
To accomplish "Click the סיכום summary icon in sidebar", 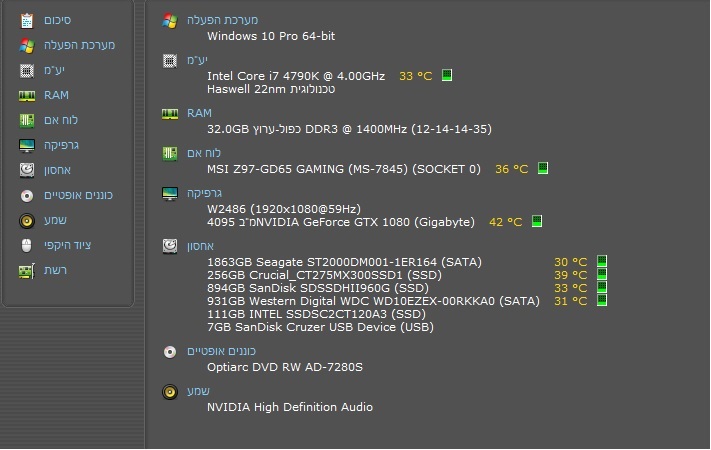I will 27,20.
